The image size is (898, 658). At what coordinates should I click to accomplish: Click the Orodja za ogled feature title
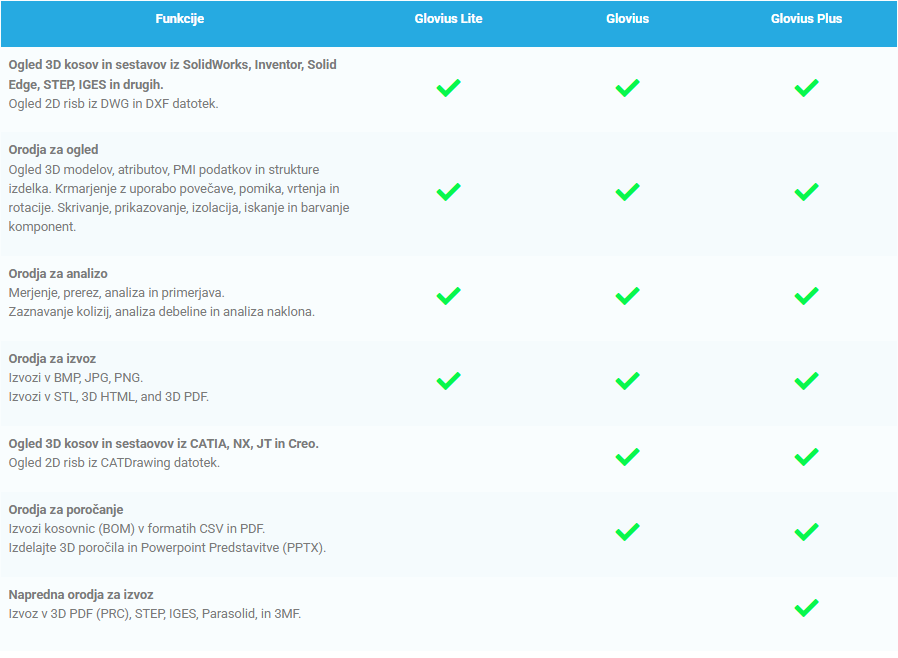(x=53, y=150)
